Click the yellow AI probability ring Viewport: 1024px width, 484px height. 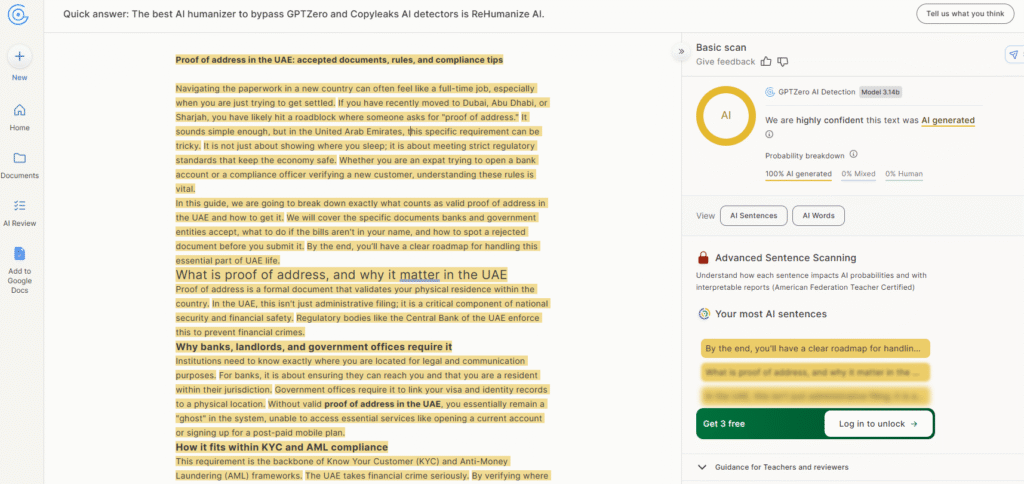(x=726, y=116)
